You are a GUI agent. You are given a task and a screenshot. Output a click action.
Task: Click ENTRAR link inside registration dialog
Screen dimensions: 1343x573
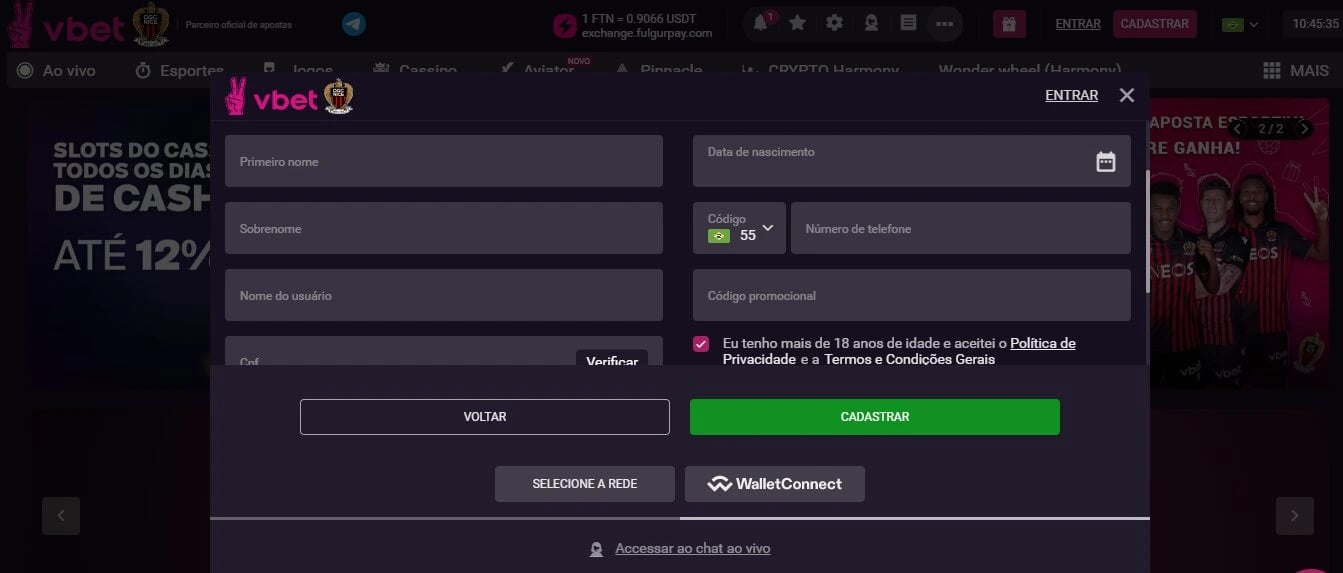tap(1071, 95)
